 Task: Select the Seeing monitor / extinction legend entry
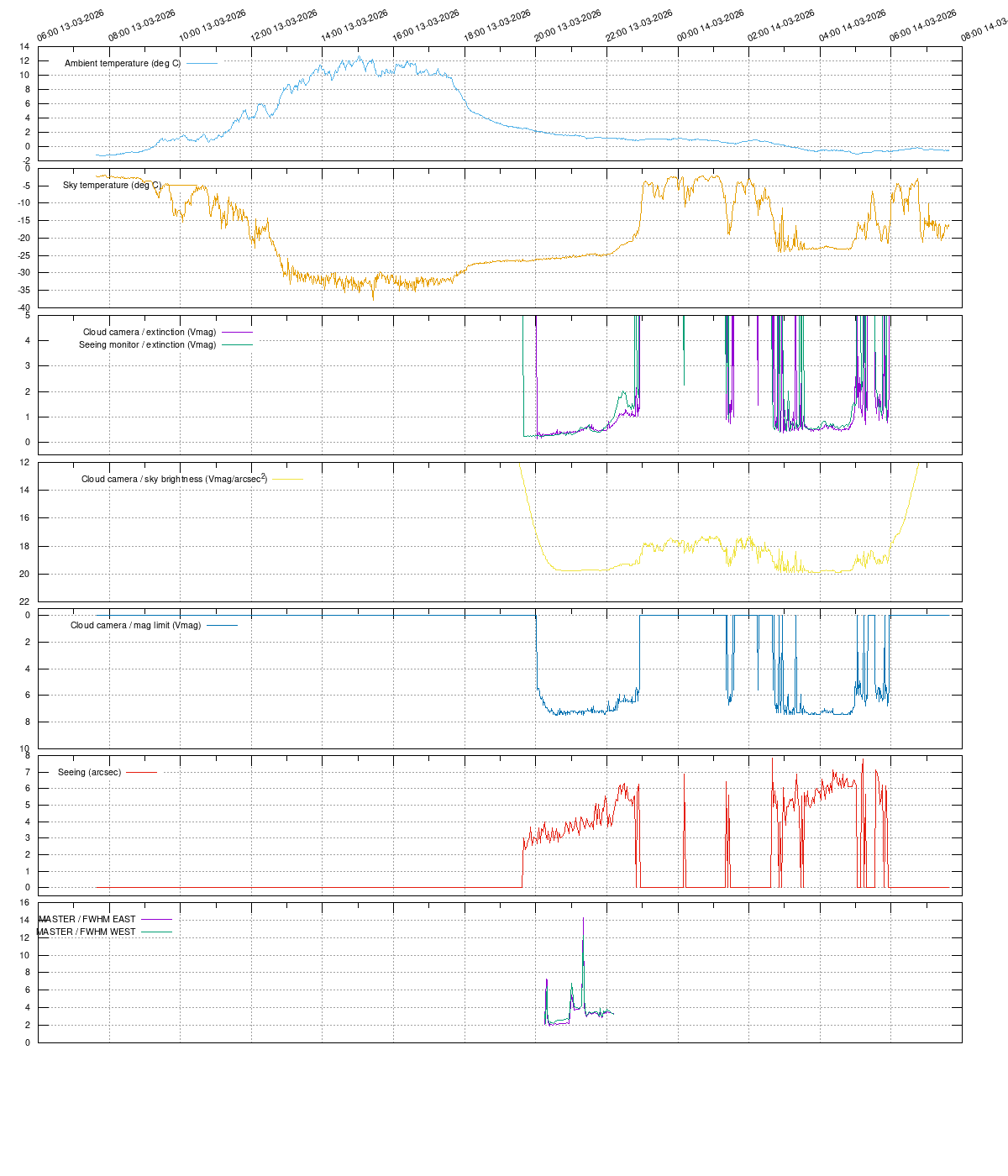coord(147,345)
